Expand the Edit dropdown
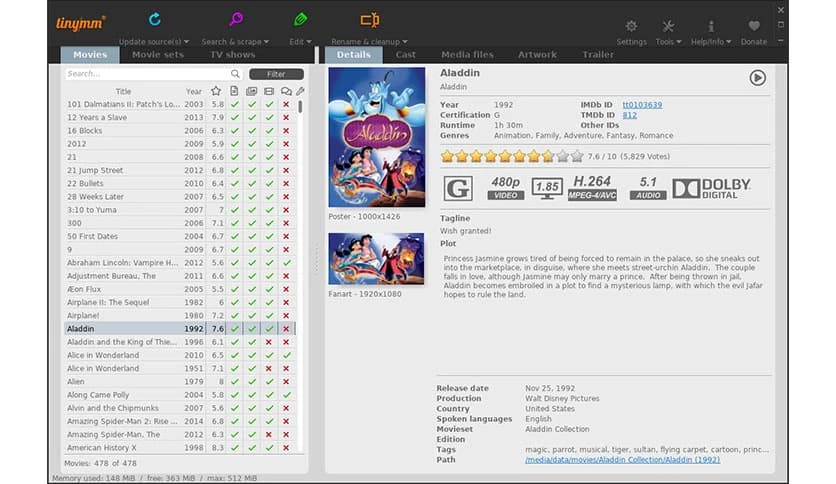This screenshot has width=836, height=484. pyautogui.click(x=309, y=42)
